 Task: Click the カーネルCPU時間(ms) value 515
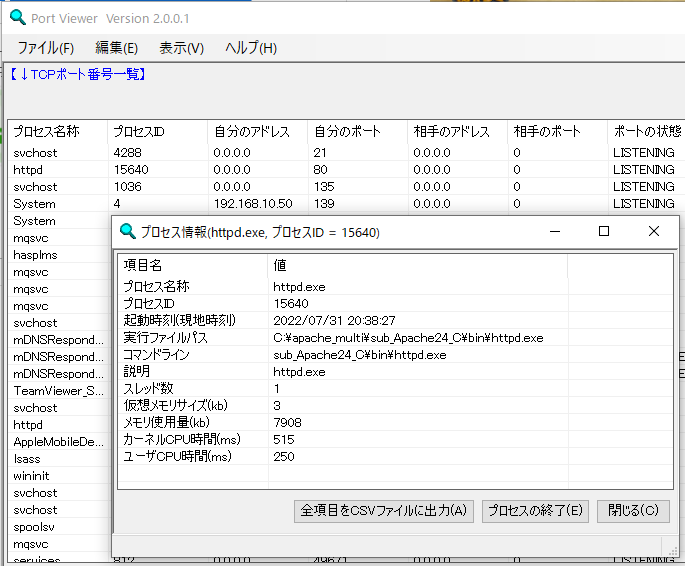[284, 439]
